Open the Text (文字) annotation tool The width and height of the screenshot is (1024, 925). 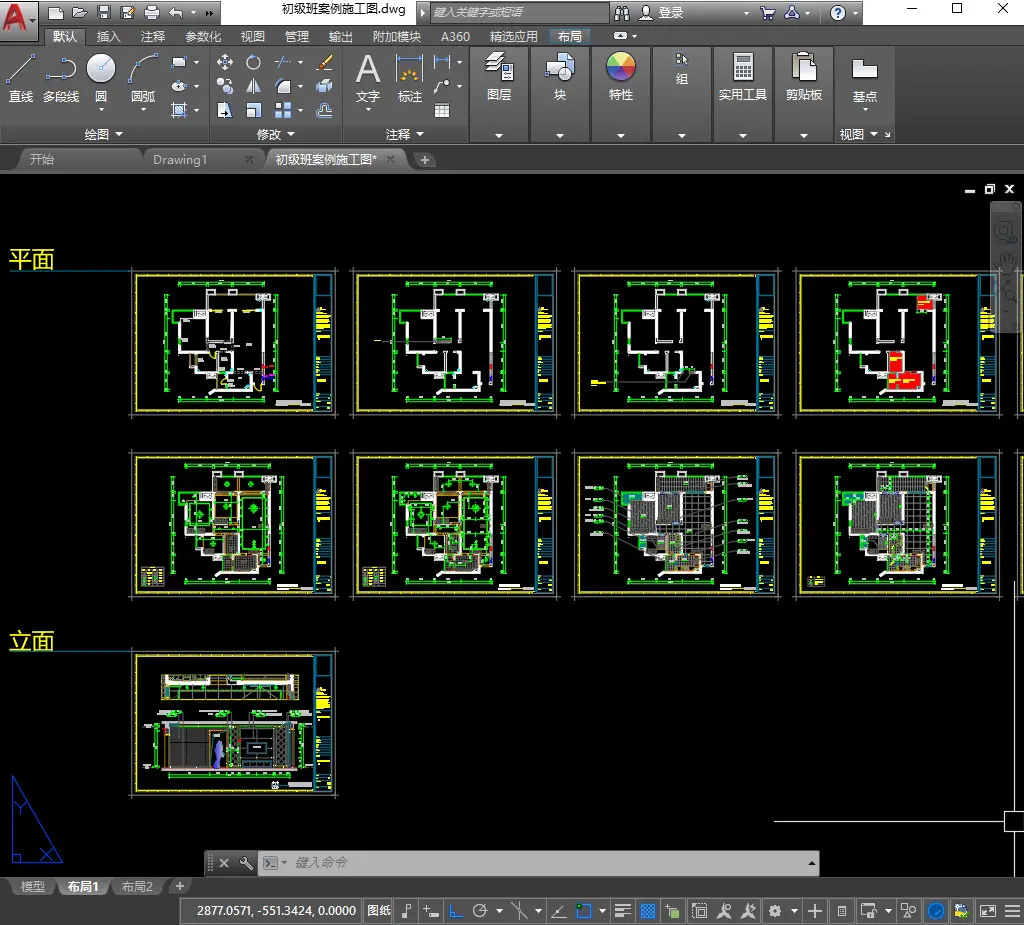(368, 78)
